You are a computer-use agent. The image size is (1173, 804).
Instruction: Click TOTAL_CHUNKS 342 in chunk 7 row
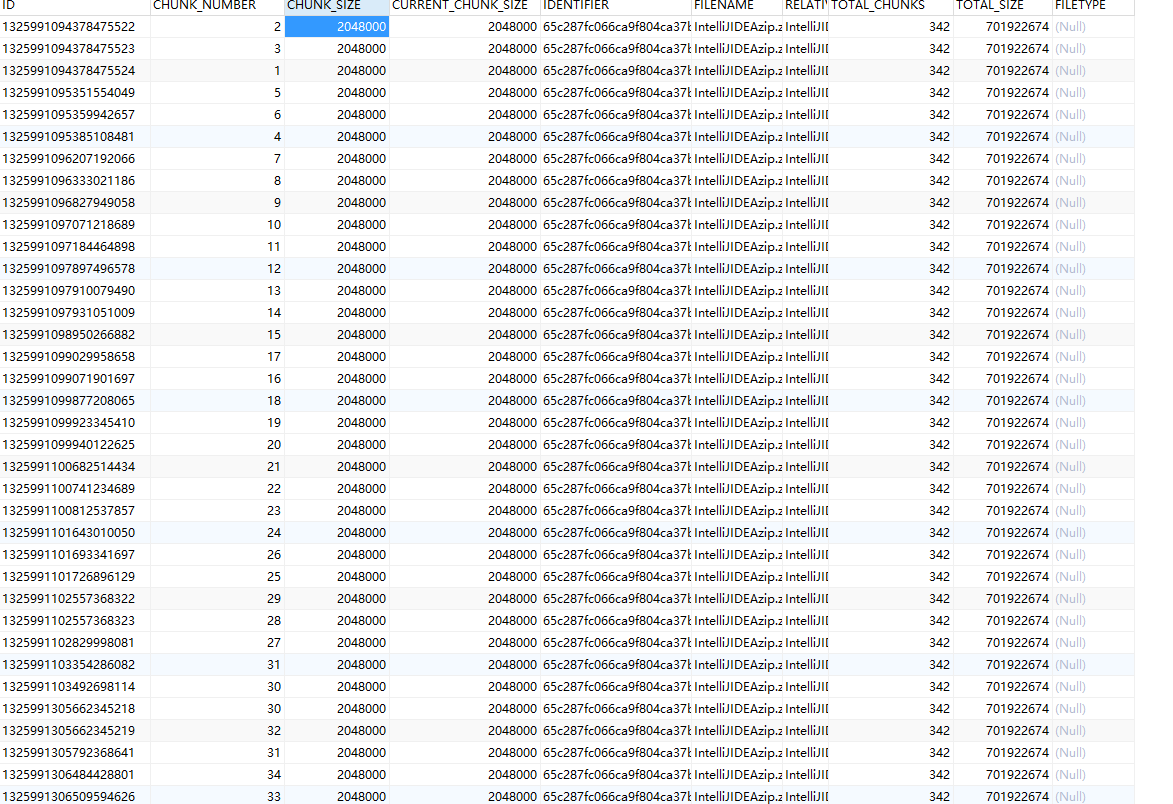tap(890, 159)
